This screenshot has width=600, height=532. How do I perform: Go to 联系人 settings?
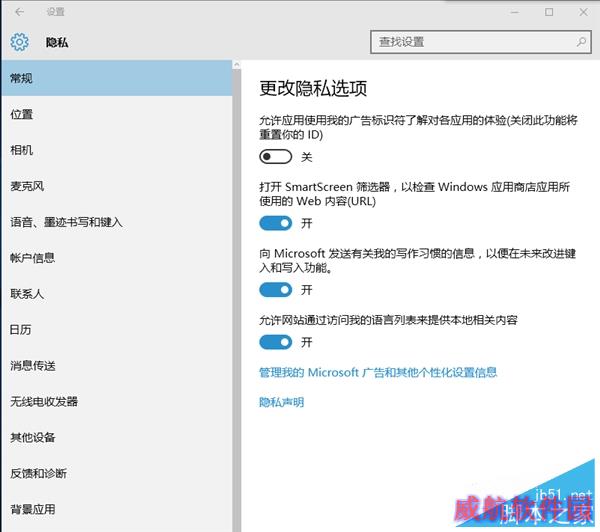(x=117, y=294)
